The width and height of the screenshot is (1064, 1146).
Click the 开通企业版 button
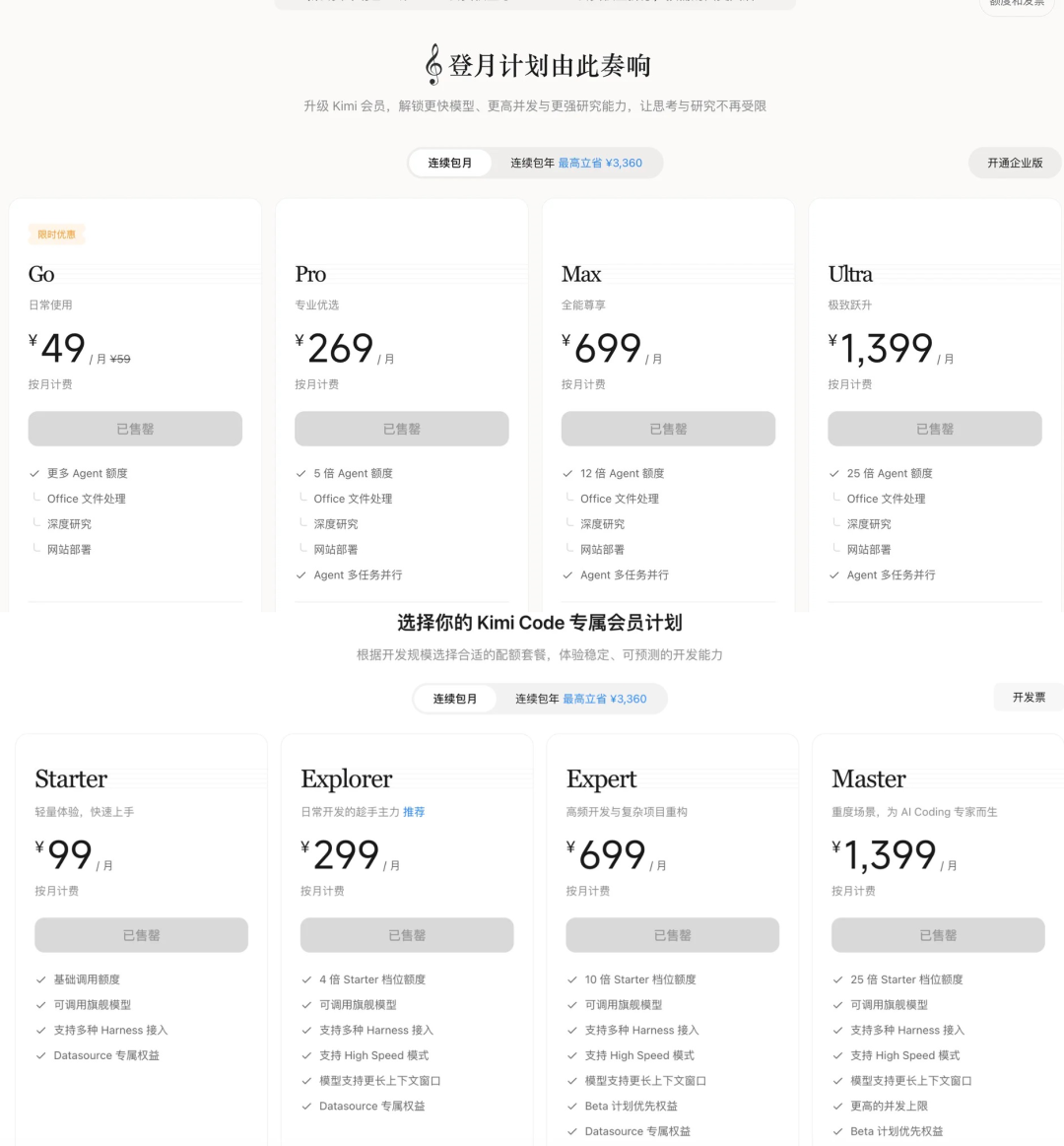(x=1015, y=163)
